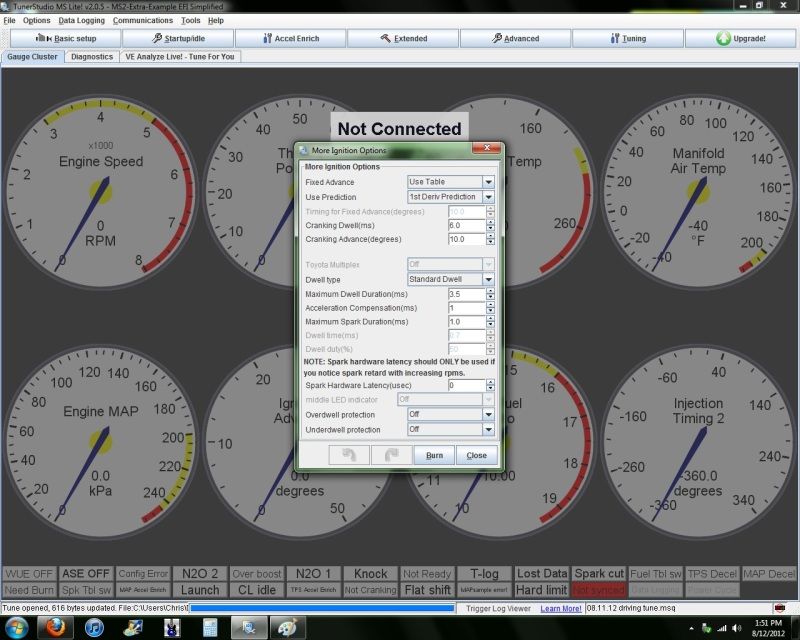Switch to the Gauge Cluster tab
The height and width of the screenshot is (640, 800).
pos(32,57)
